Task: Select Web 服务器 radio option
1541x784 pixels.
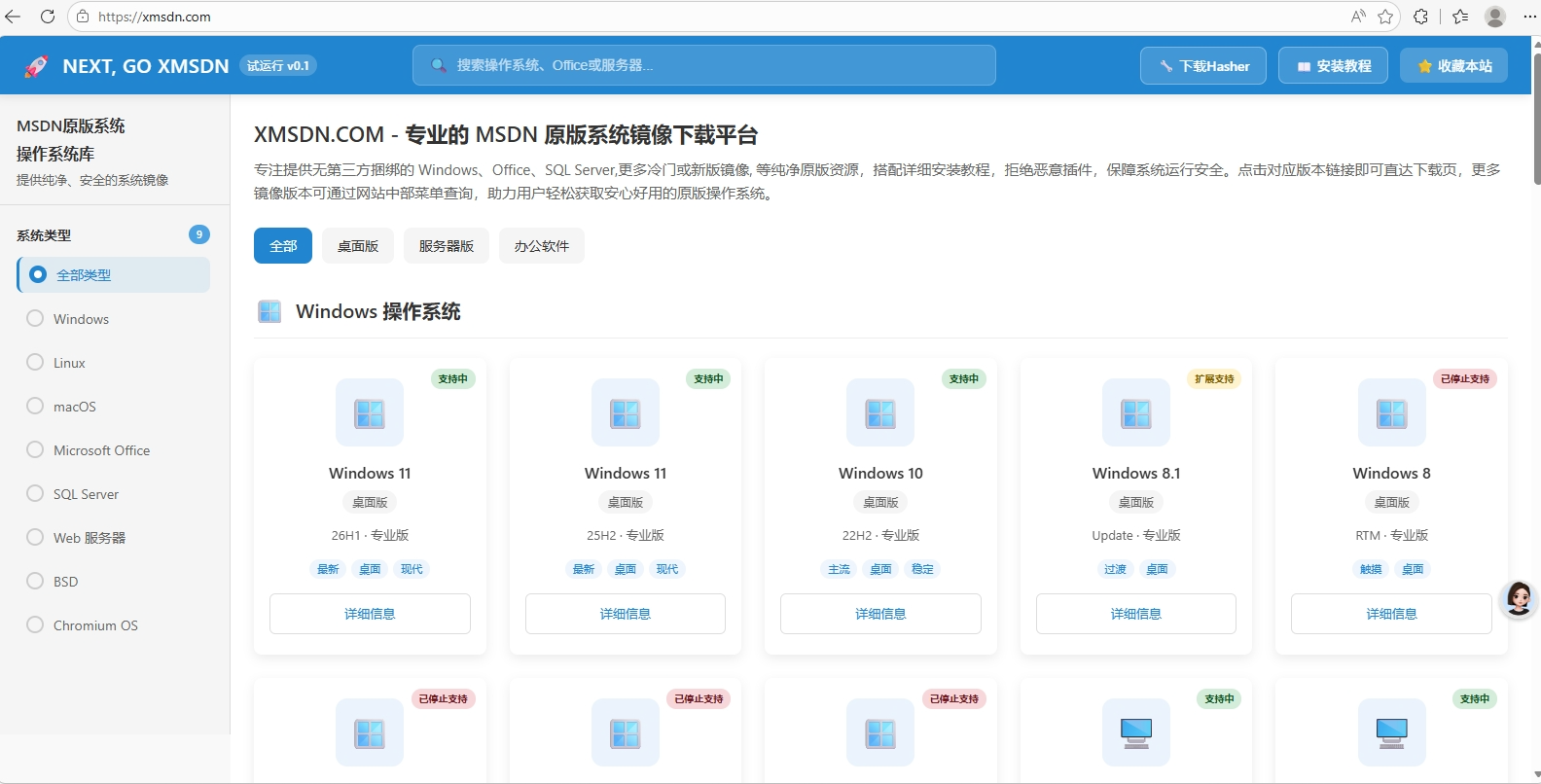Action: (35, 537)
